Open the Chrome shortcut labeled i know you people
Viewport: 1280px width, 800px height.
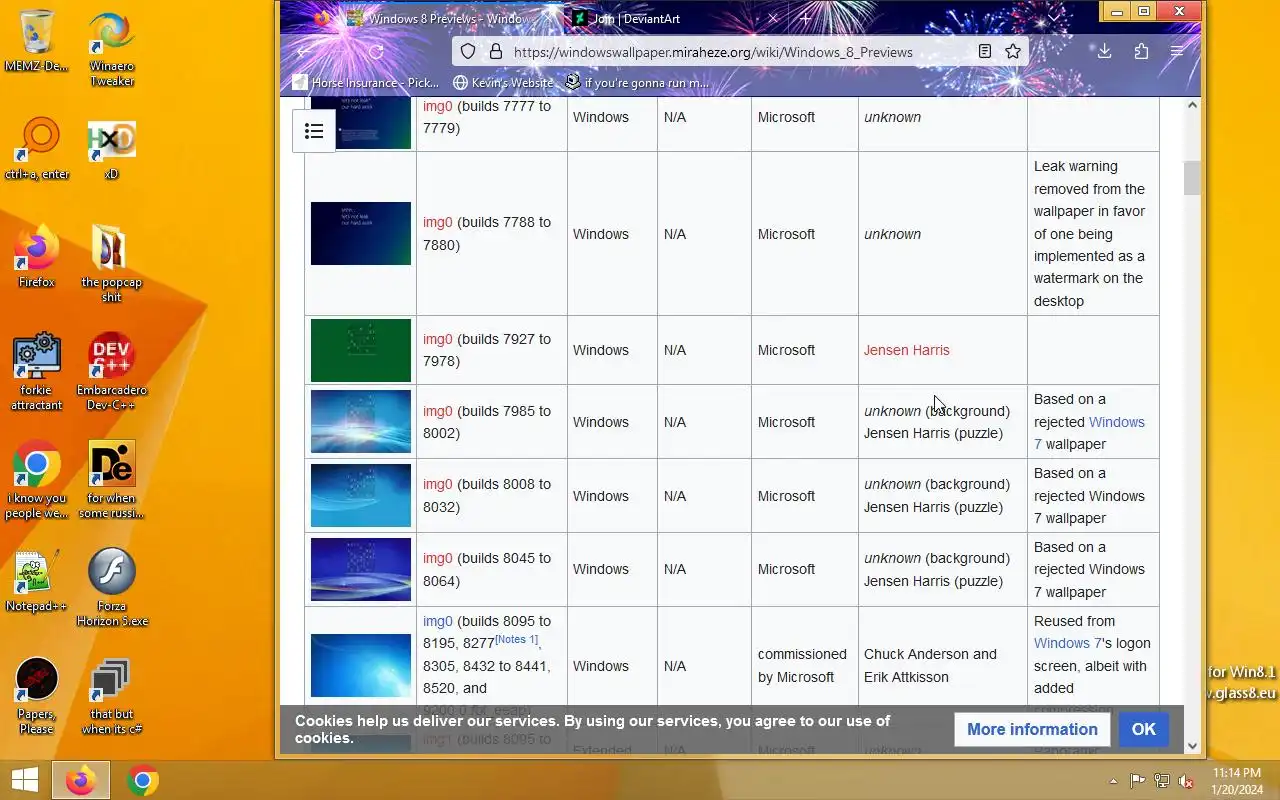point(37,479)
